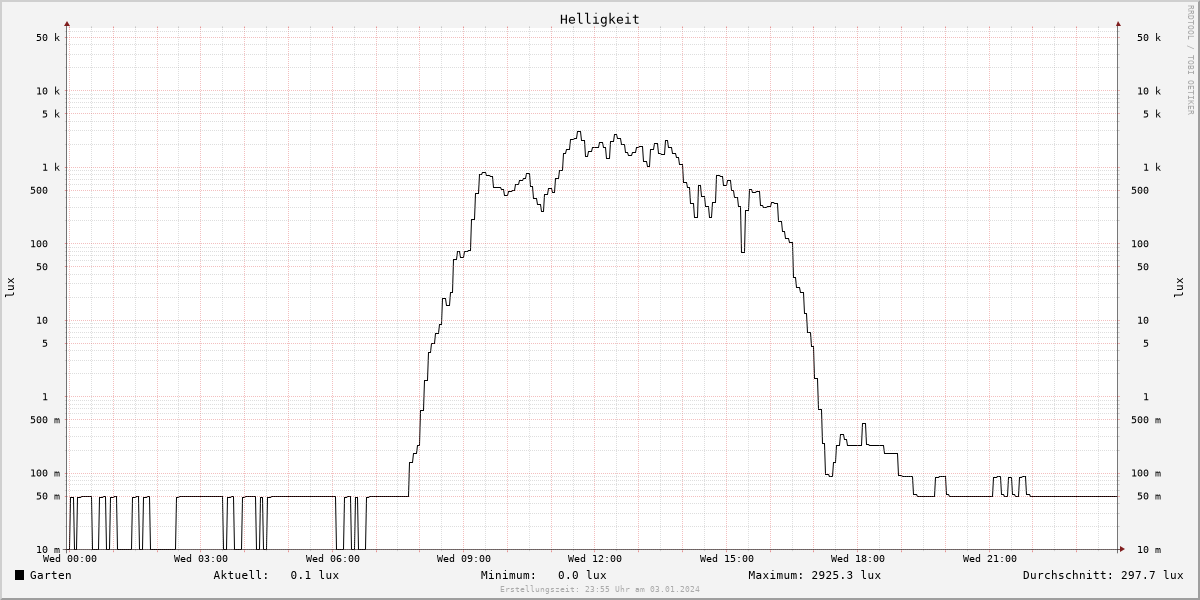
Task: Click the Garten legend label
Action: [50, 575]
